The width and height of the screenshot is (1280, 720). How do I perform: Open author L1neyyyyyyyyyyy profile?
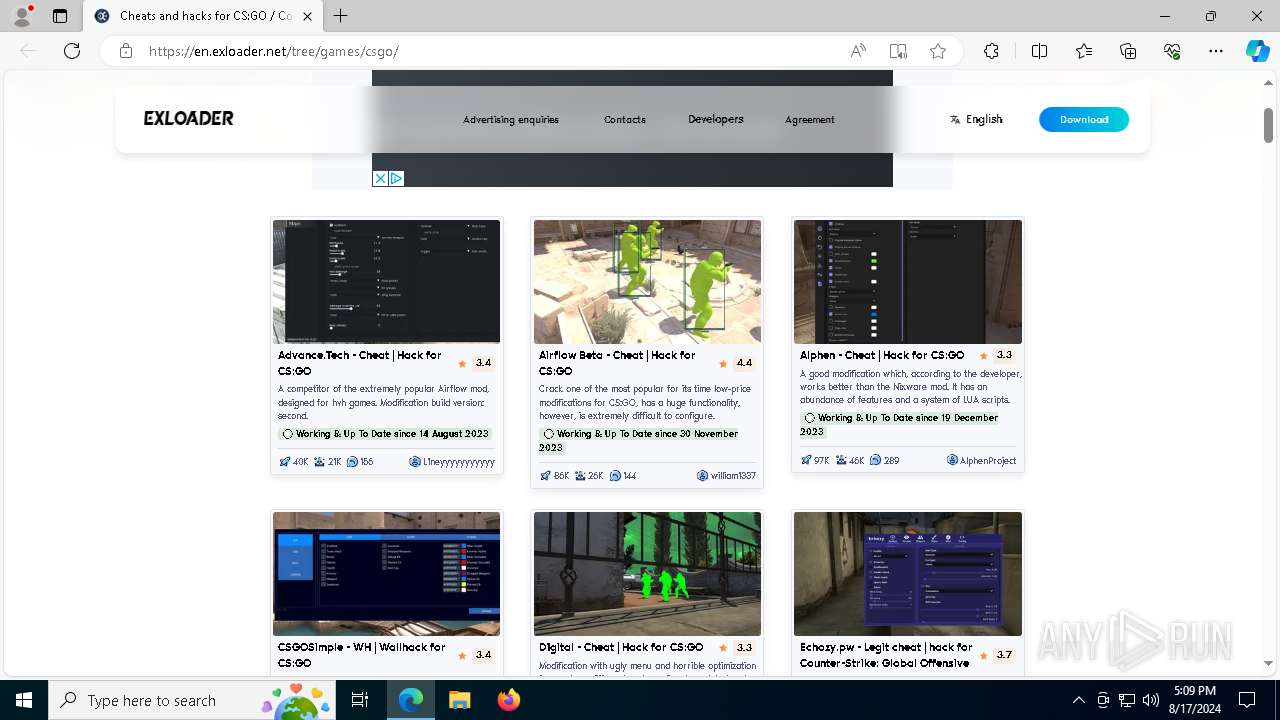[452, 462]
